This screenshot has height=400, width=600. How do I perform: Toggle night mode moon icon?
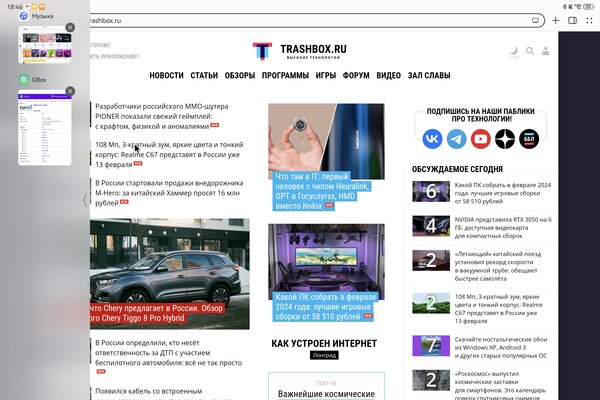[x=514, y=51]
